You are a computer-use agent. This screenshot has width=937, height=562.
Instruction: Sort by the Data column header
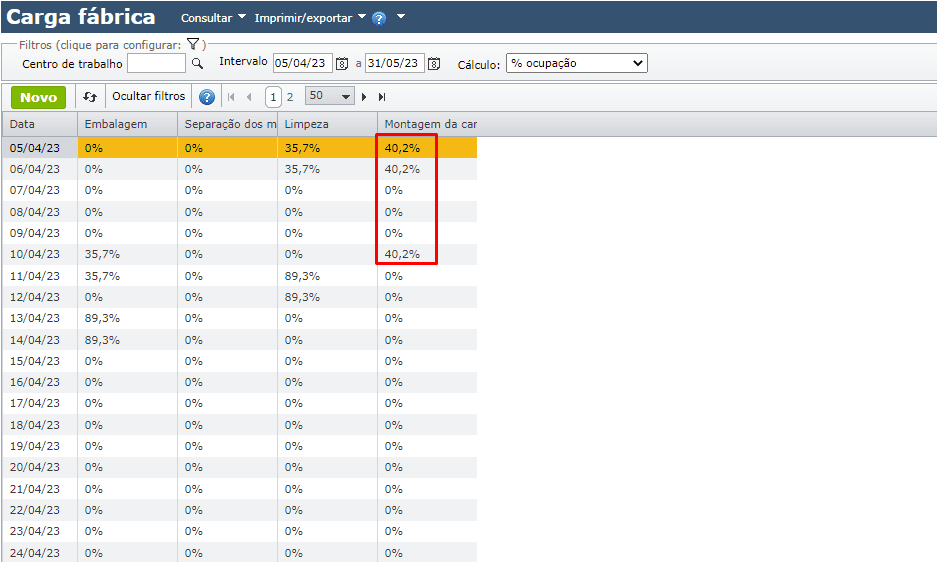pos(39,124)
